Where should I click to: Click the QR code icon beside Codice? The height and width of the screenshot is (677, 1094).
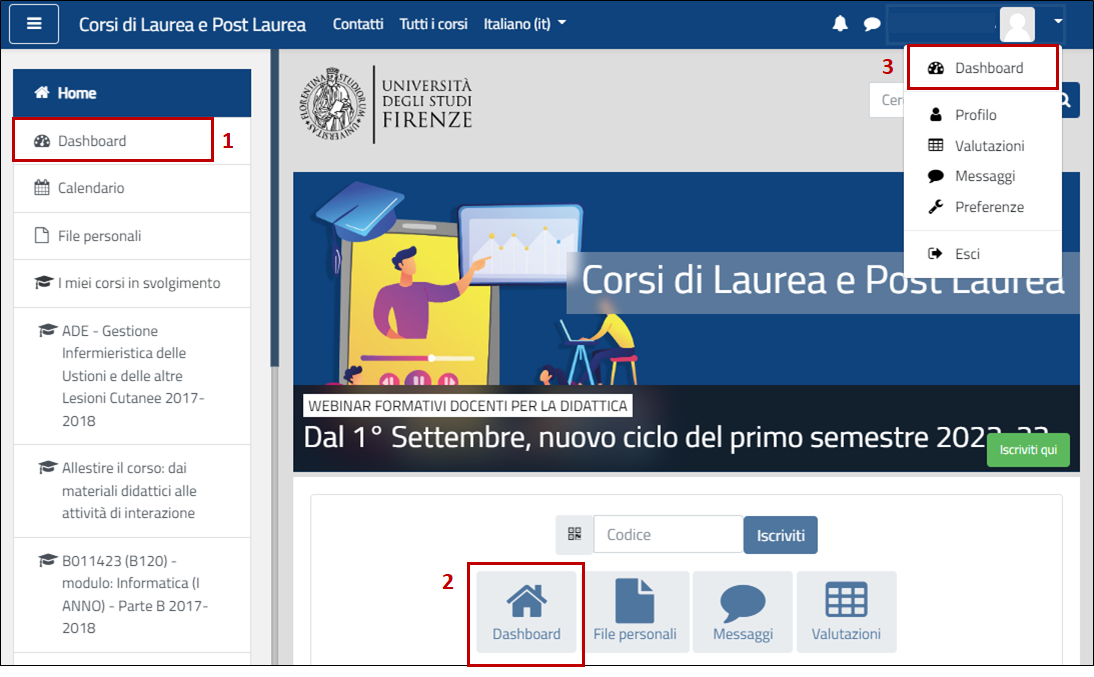tap(574, 535)
